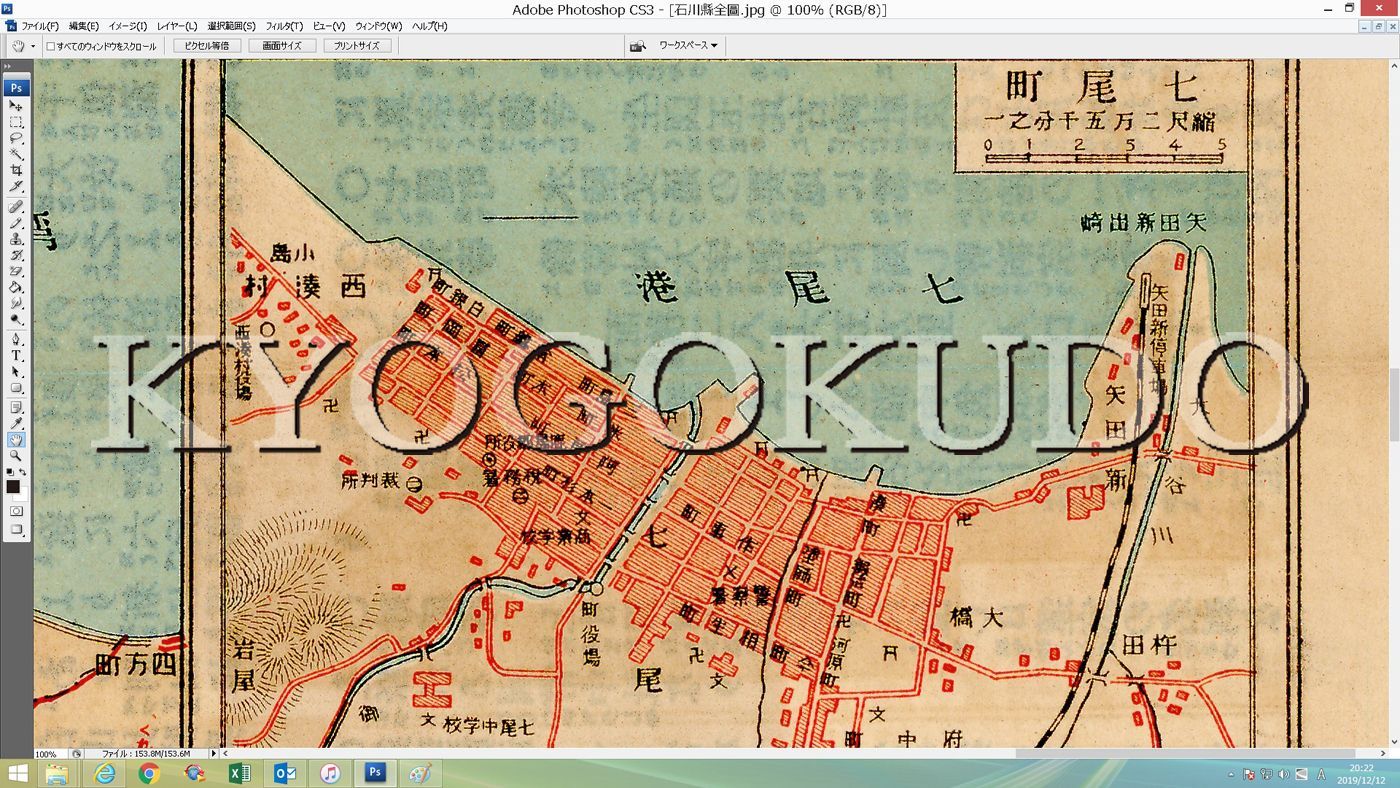Select the Healing Brush tool
This screenshot has width=1400, height=788.
pos(16,207)
